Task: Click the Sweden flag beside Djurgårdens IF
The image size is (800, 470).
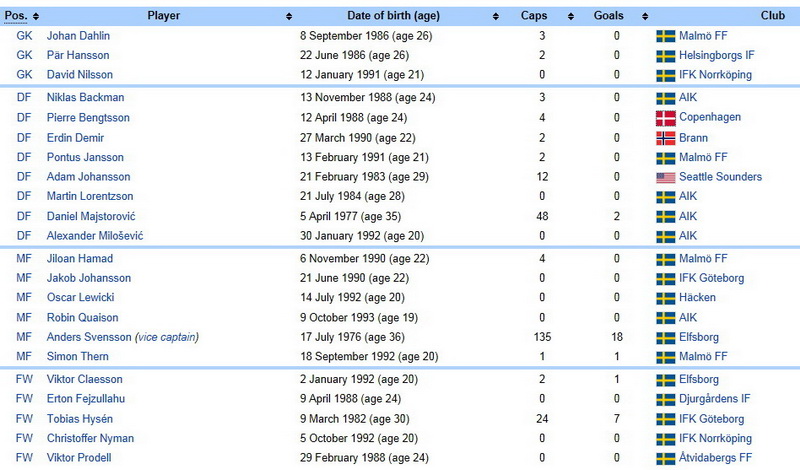Action: pyautogui.click(x=665, y=400)
